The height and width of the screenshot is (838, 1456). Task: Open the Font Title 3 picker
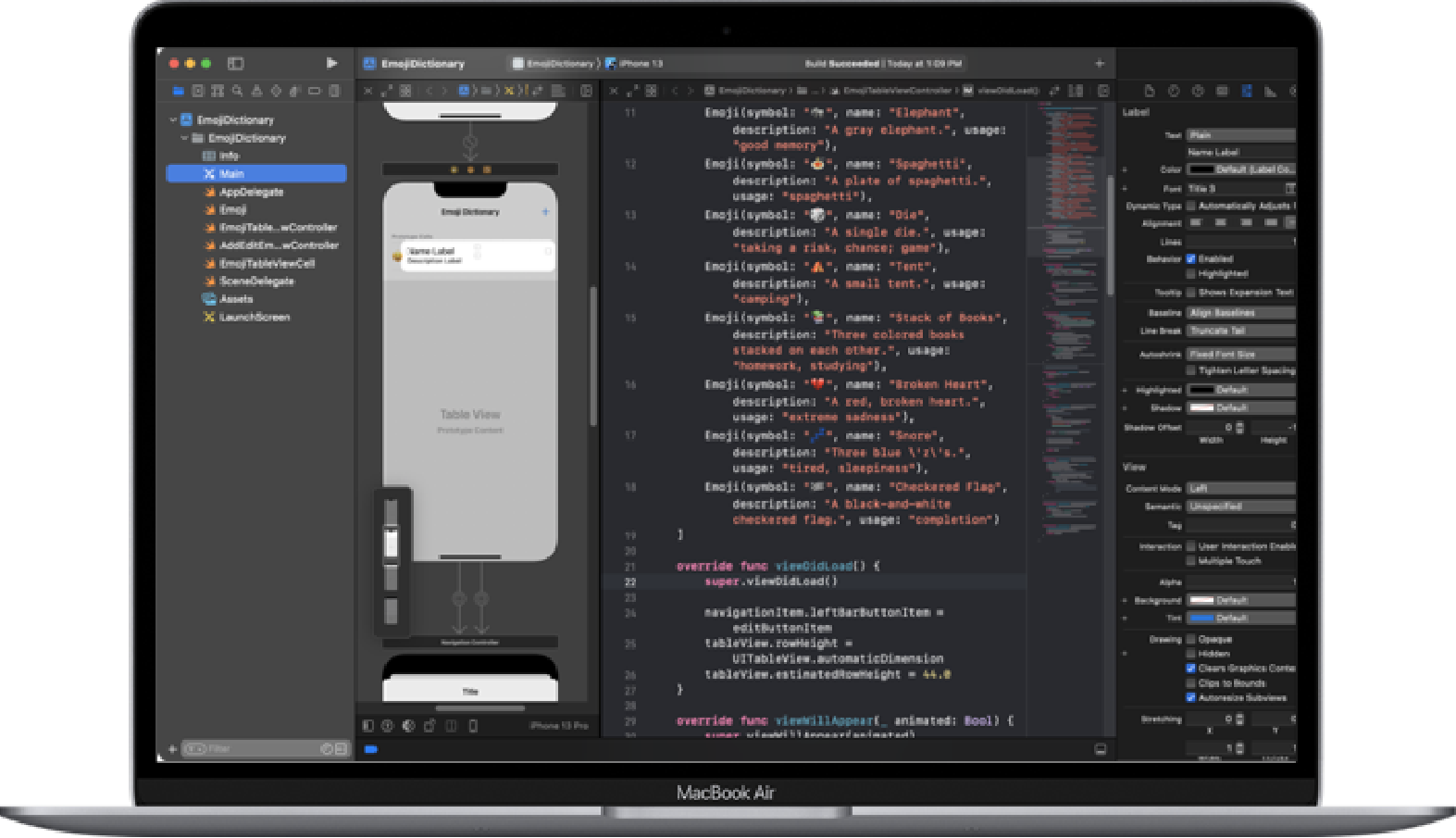click(1290, 189)
